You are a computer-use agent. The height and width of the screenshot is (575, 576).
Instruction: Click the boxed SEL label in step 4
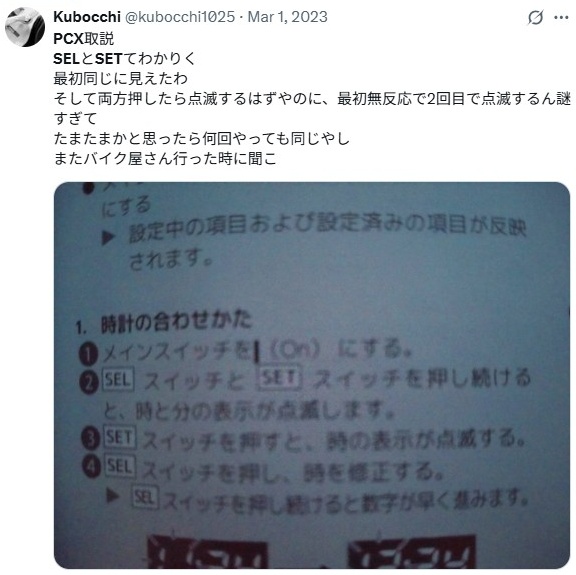(x=120, y=466)
